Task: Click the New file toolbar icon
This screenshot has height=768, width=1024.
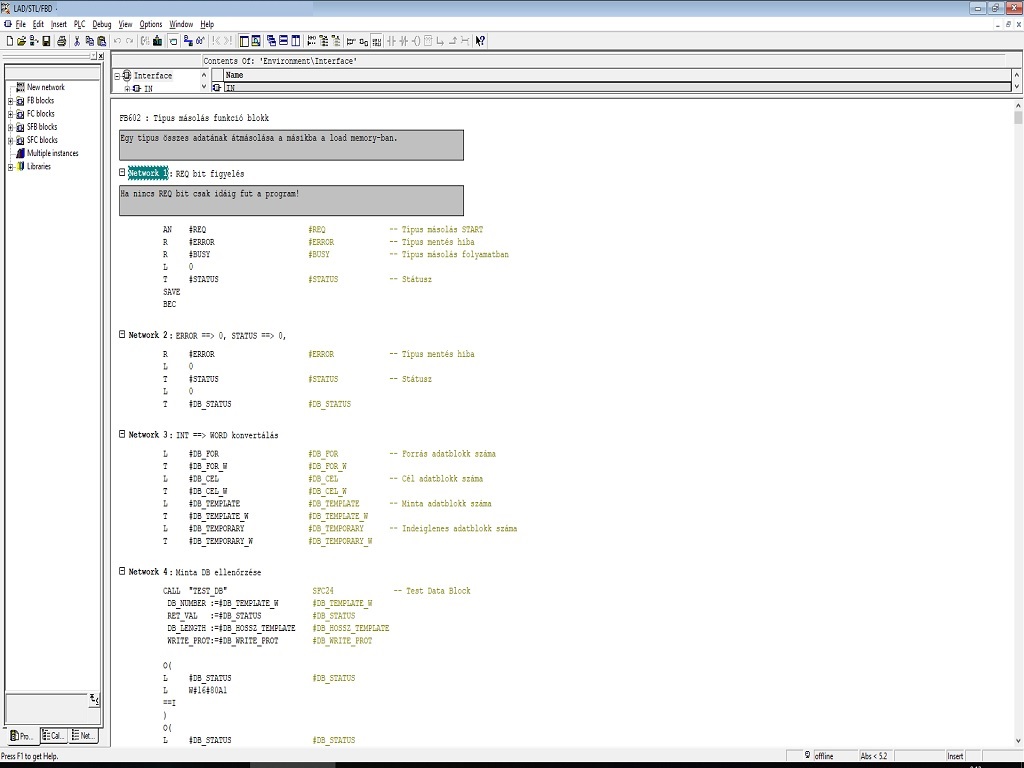Action: point(9,41)
